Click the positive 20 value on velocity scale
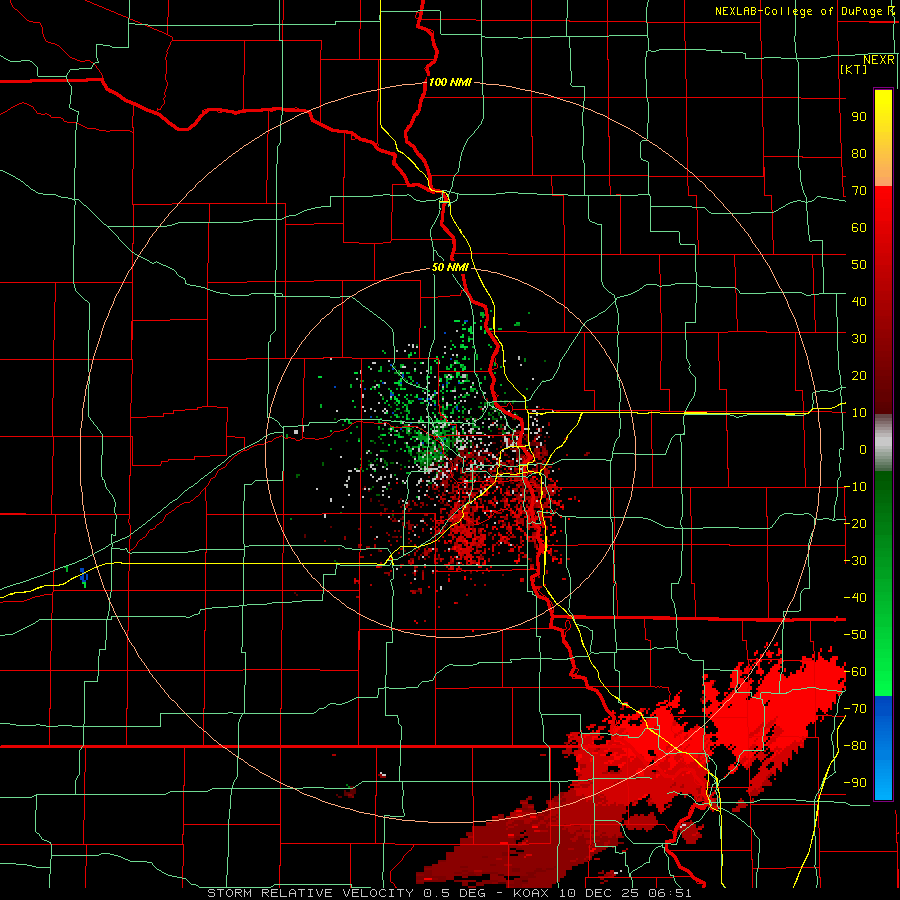The height and width of the screenshot is (900, 900). tap(859, 376)
